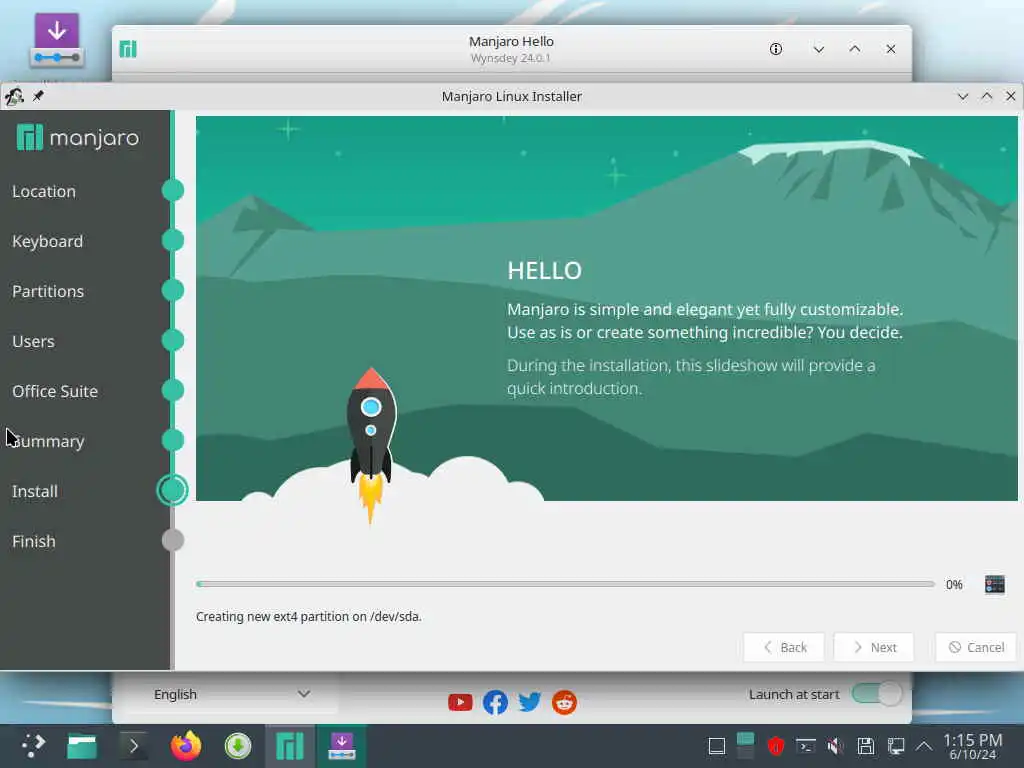
Task: Open the network display tray icon
Action: click(x=896, y=746)
